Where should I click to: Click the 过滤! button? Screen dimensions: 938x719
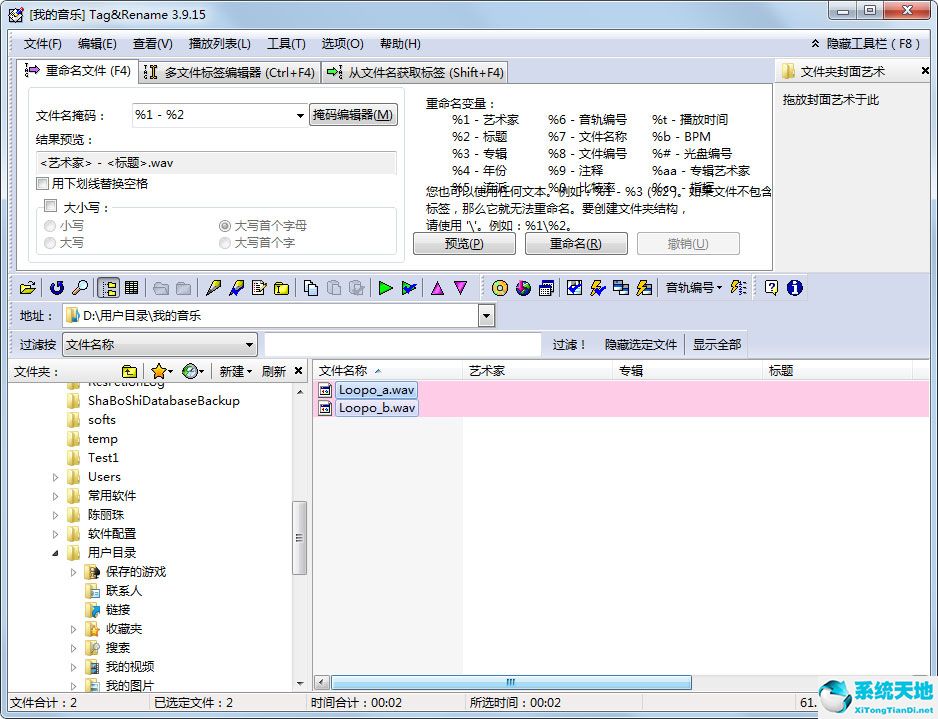pos(569,345)
